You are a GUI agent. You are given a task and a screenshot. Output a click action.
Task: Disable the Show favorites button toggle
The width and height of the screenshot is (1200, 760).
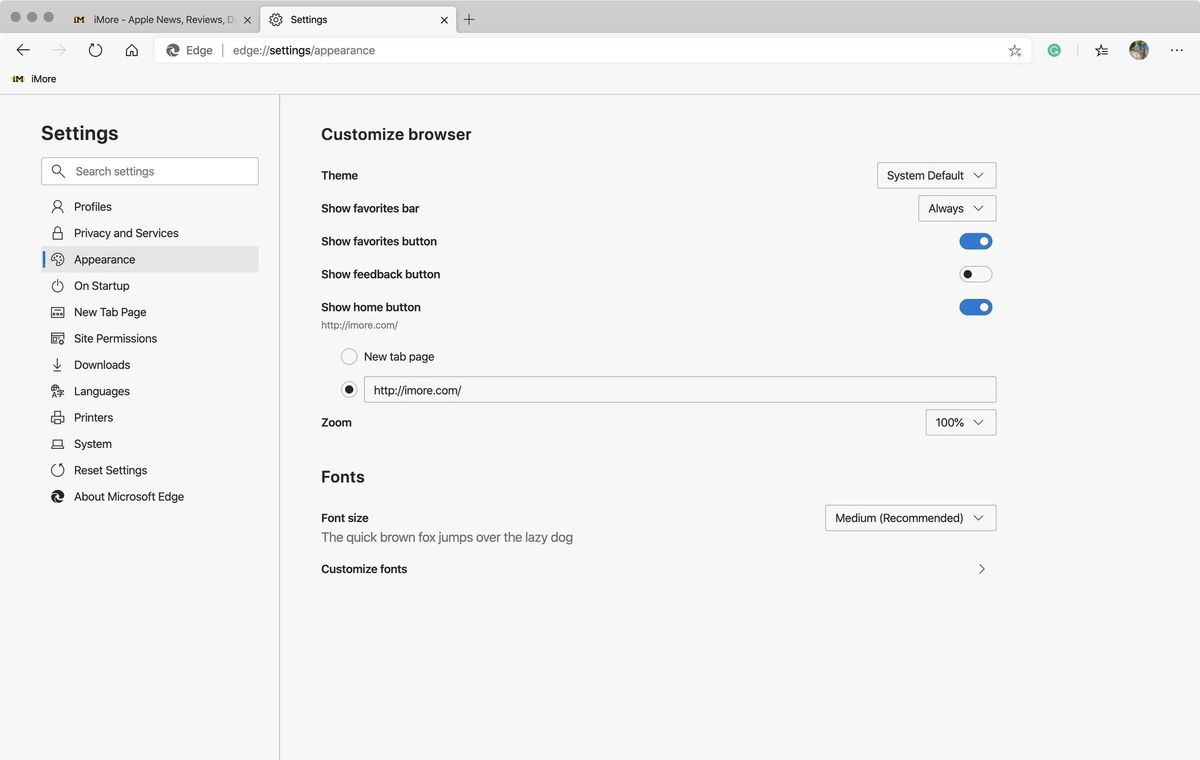coord(975,241)
